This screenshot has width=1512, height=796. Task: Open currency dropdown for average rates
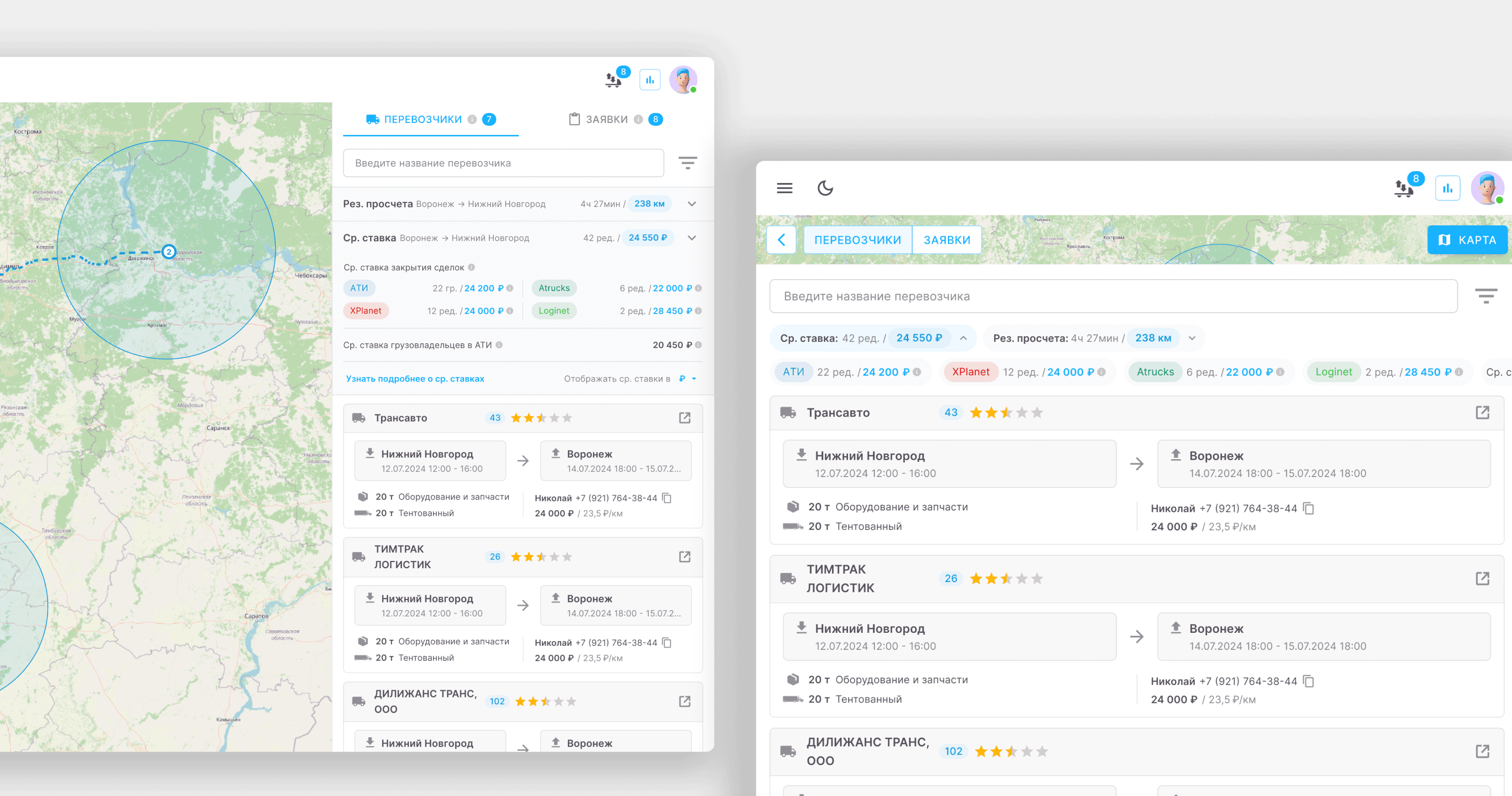(x=687, y=379)
